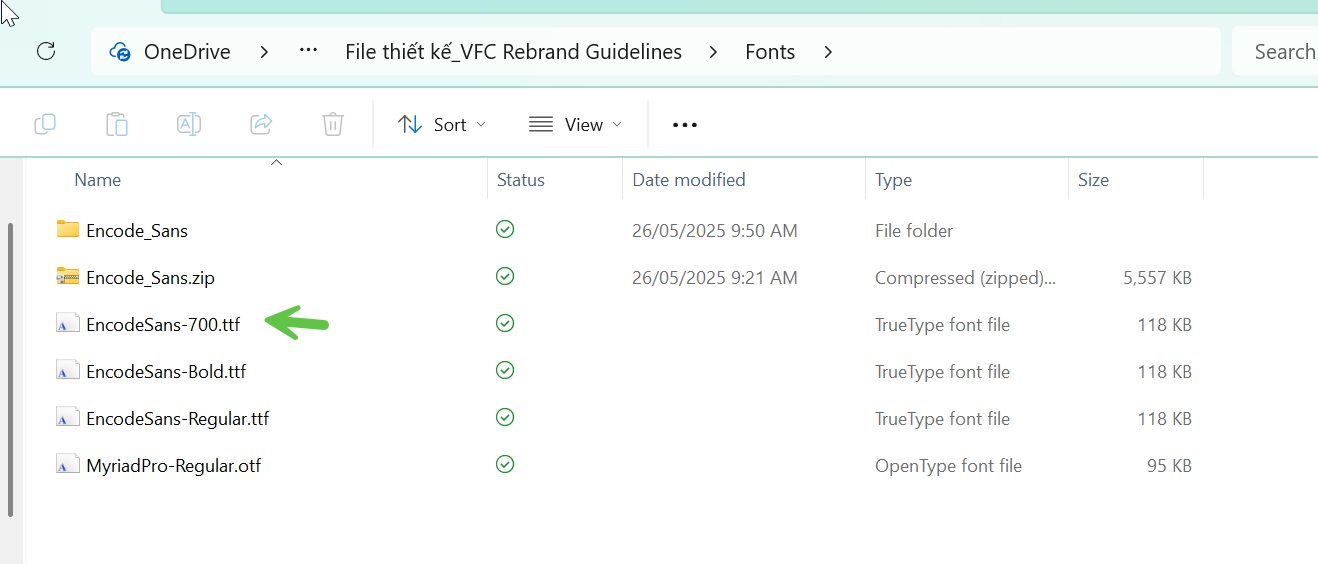Image resolution: width=1318 pixels, height=564 pixels.
Task: Click the Share icon in toolbar
Action: click(x=261, y=124)
